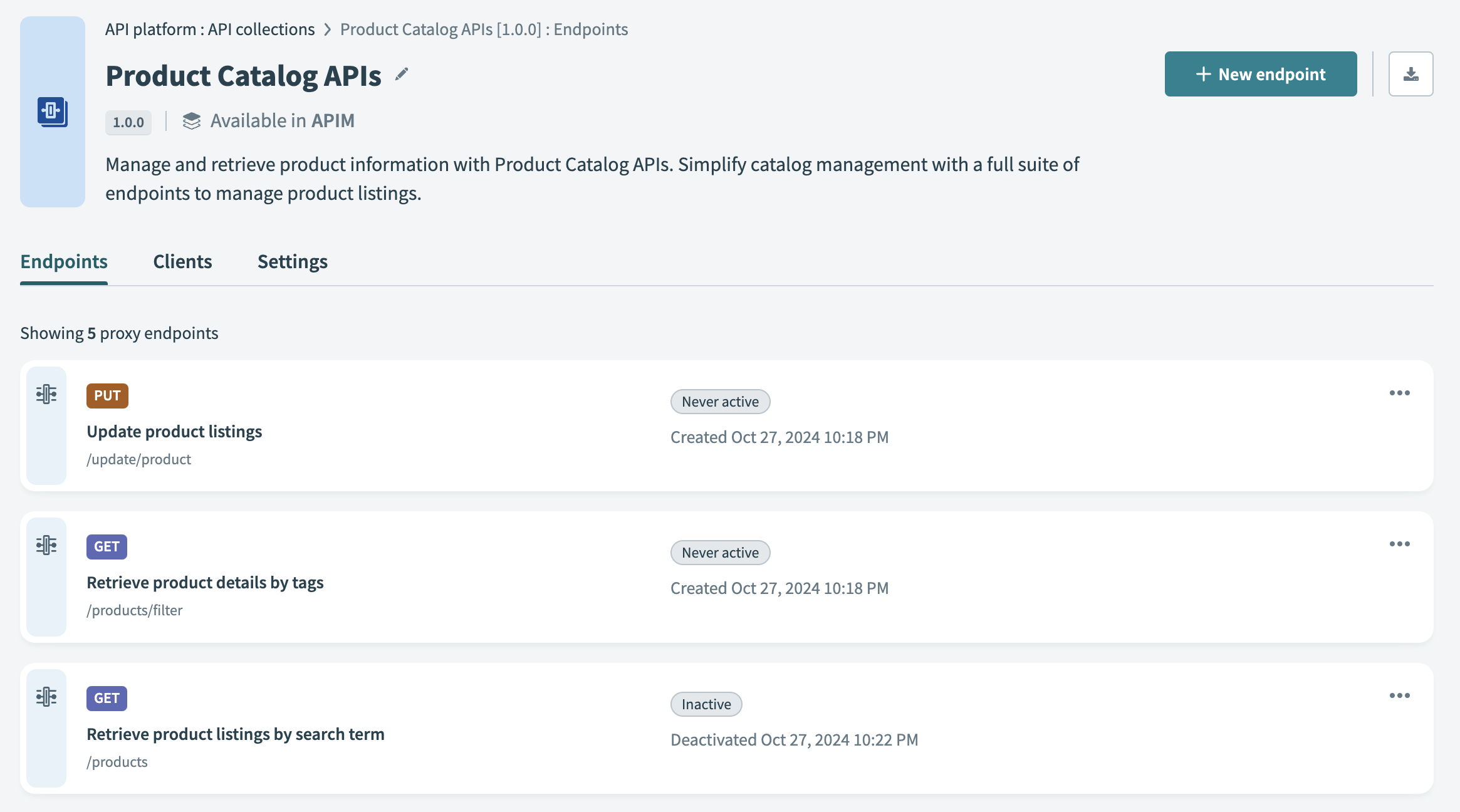Click the proxy icon on Retrieve product listings by search term
Image resolution: width=1460 pixels, height=812 pixels.
click(46, 696)
